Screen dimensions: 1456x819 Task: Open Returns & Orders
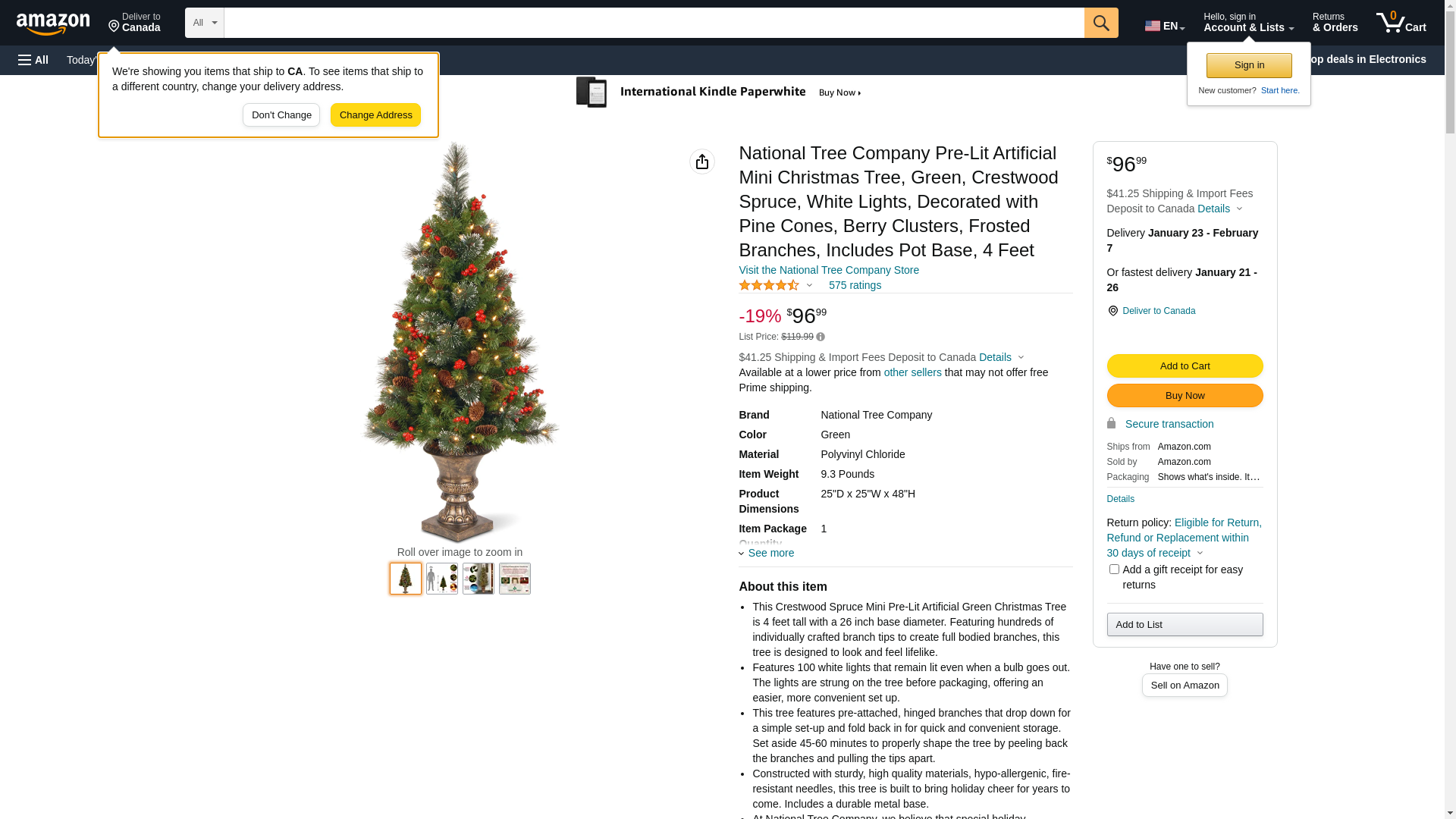point(1335,23)
